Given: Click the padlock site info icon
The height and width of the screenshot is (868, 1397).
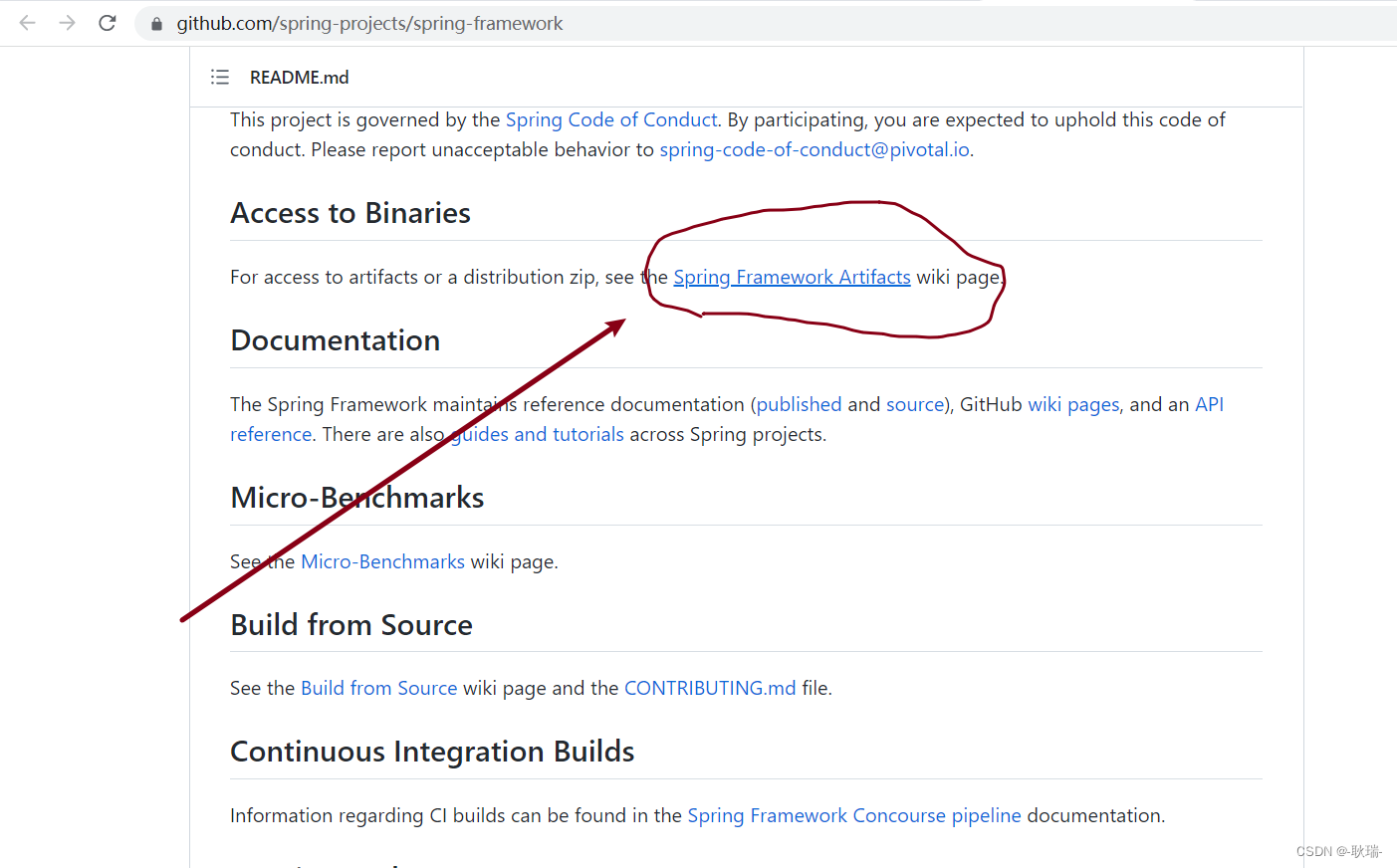Looking at the screenshot, I should (156, 24).
